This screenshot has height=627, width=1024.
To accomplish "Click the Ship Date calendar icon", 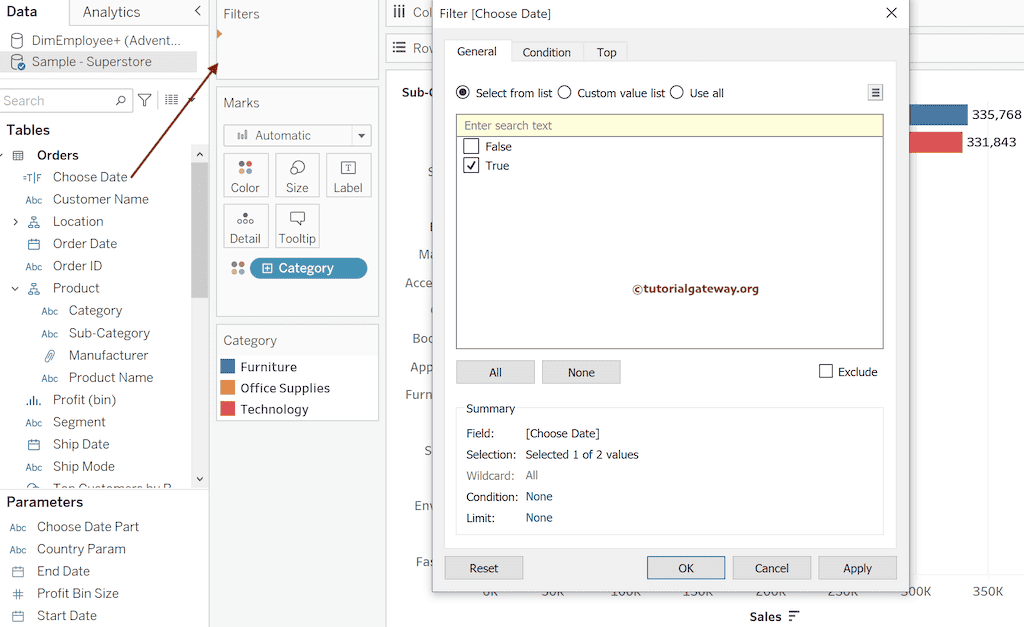I will click(x=34, y=445).
